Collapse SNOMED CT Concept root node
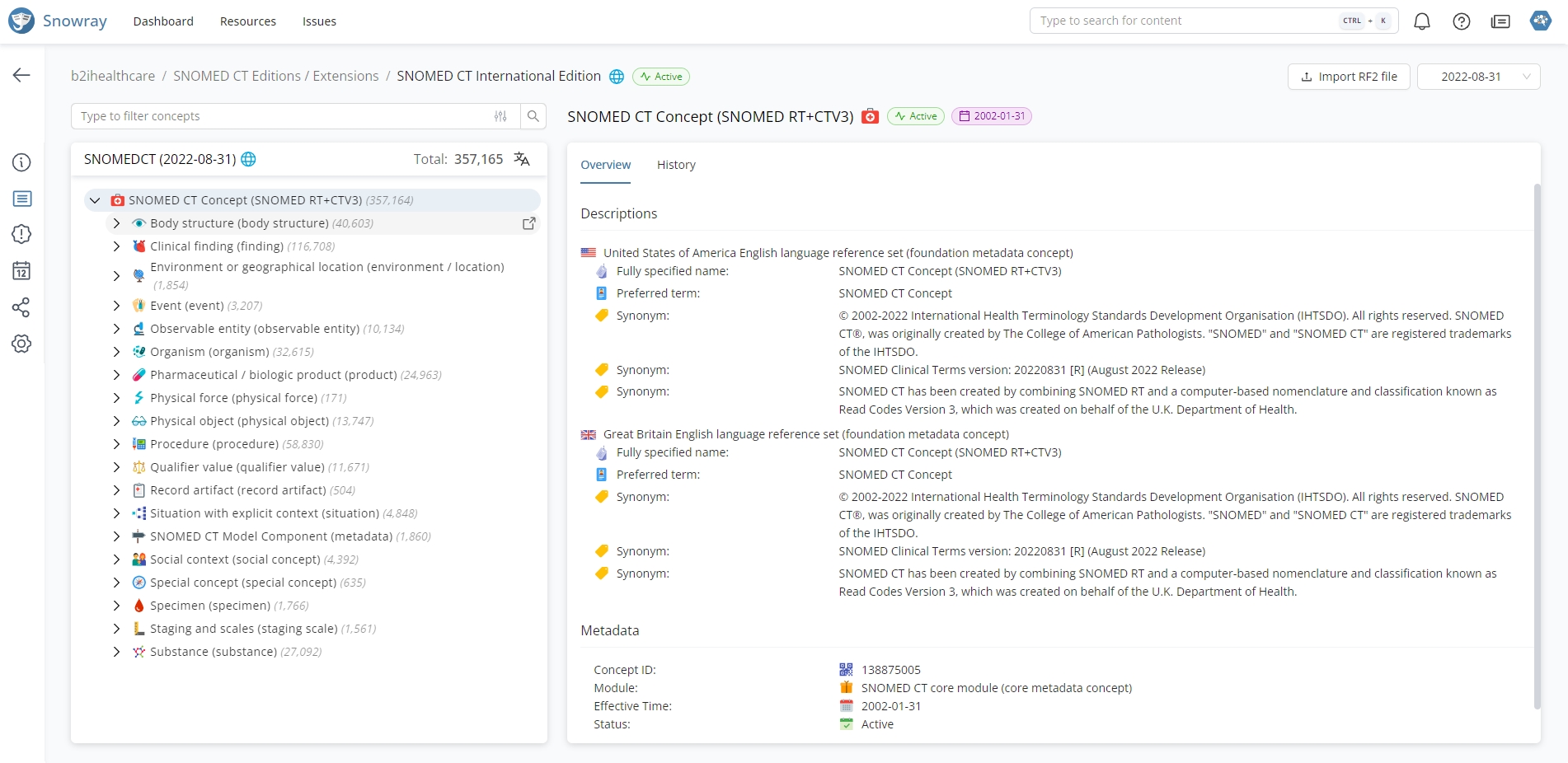 pyautogui.click(x=95, y=200)
